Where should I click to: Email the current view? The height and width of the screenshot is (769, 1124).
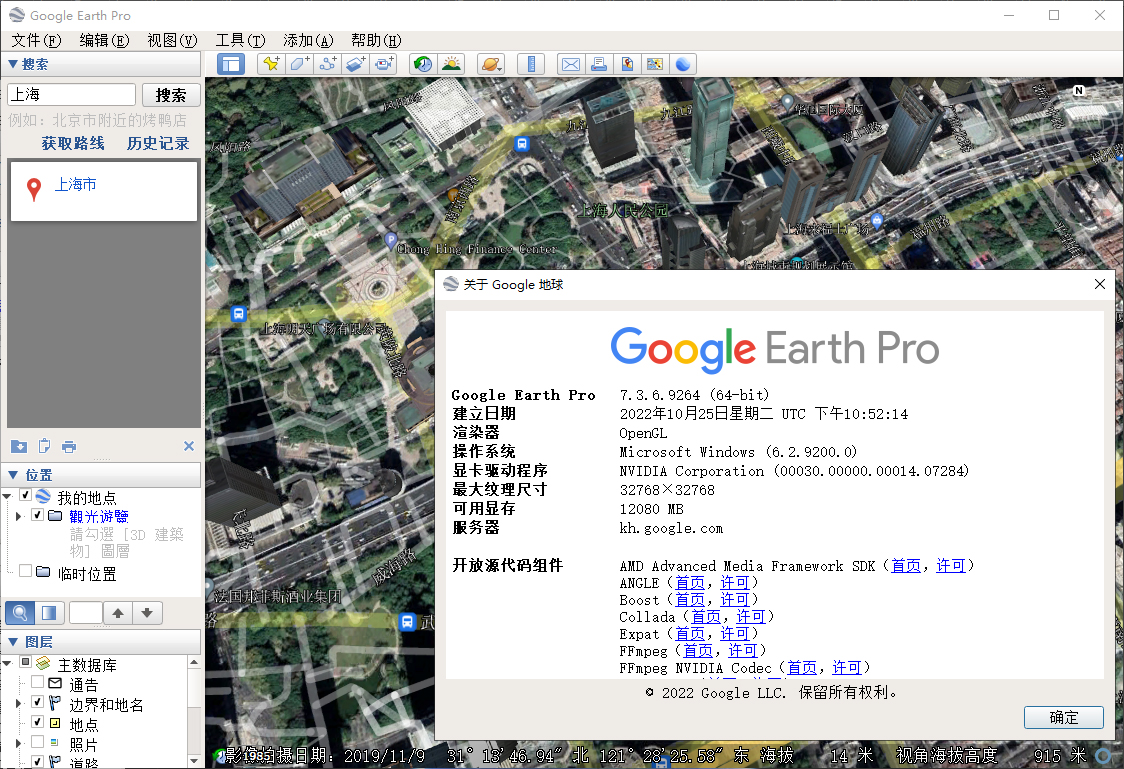[x=570, y=63]
